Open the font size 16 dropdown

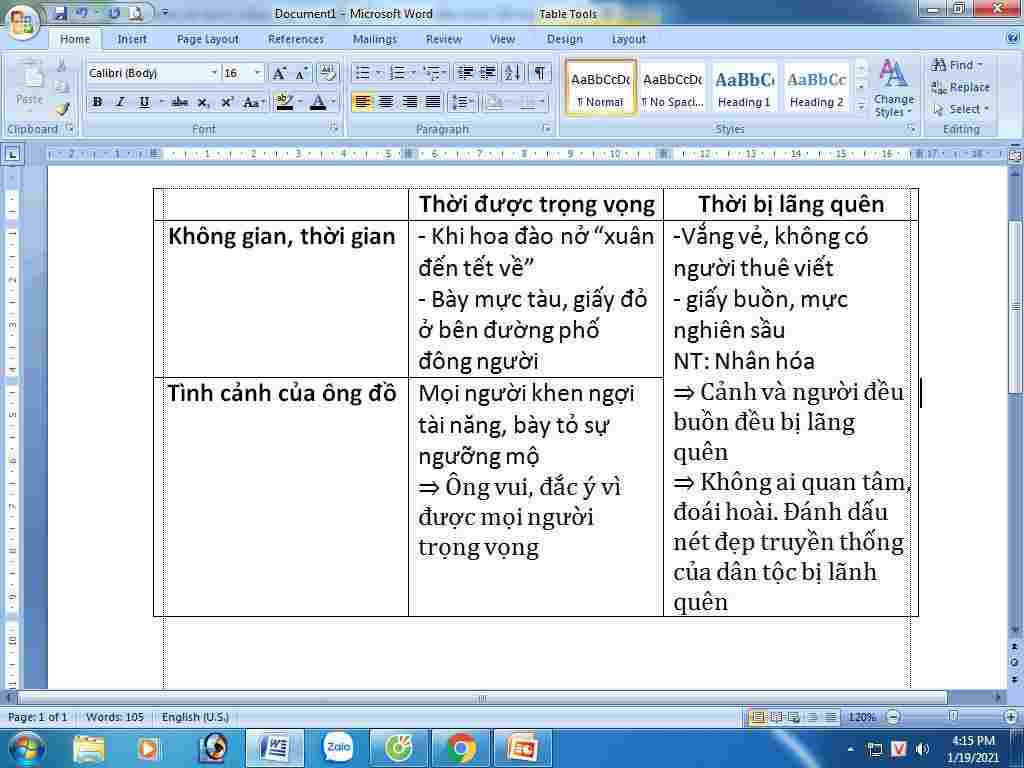point(257,73)
